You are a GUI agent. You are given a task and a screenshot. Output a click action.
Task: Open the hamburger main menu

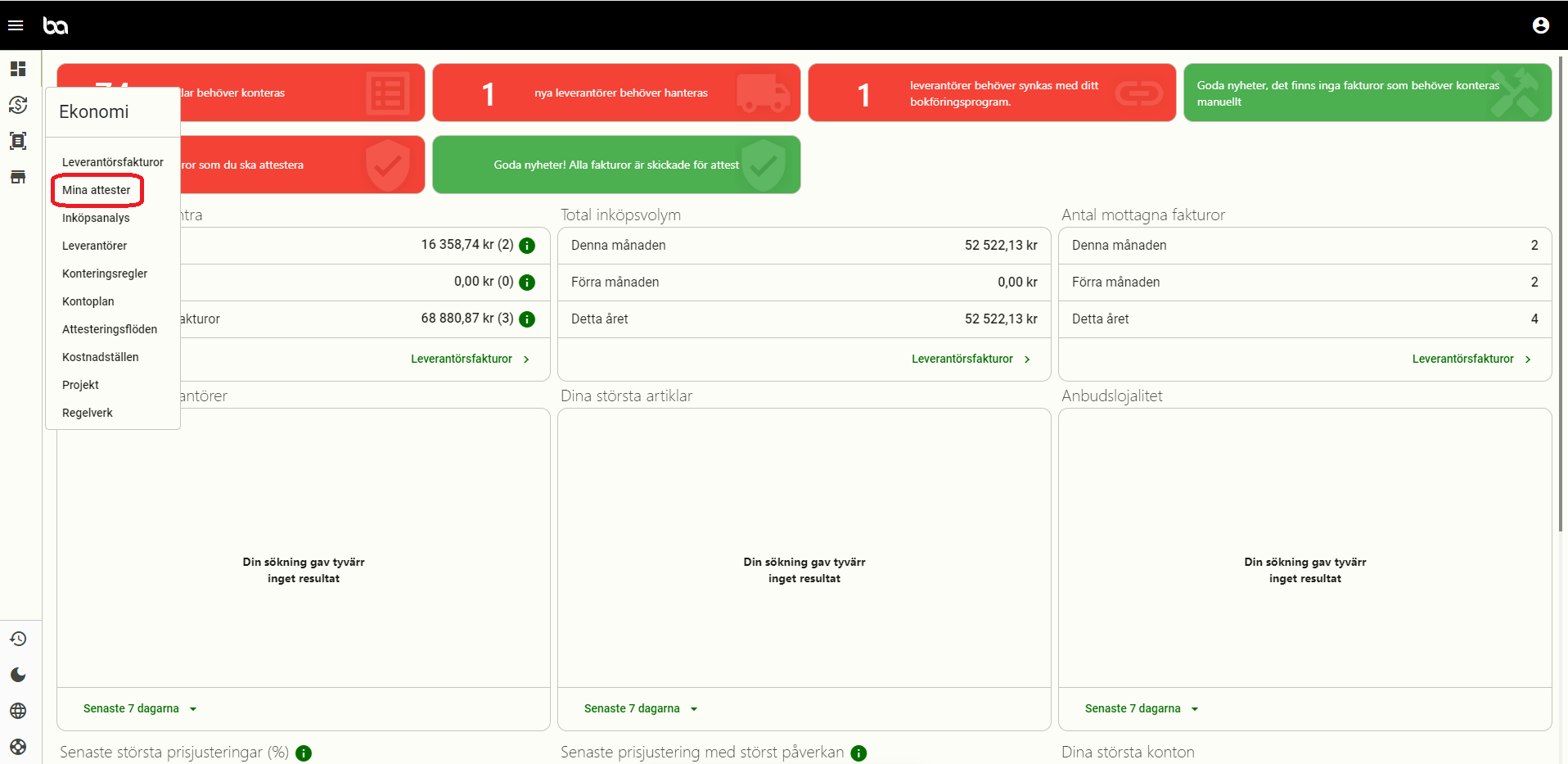(16, 25)
